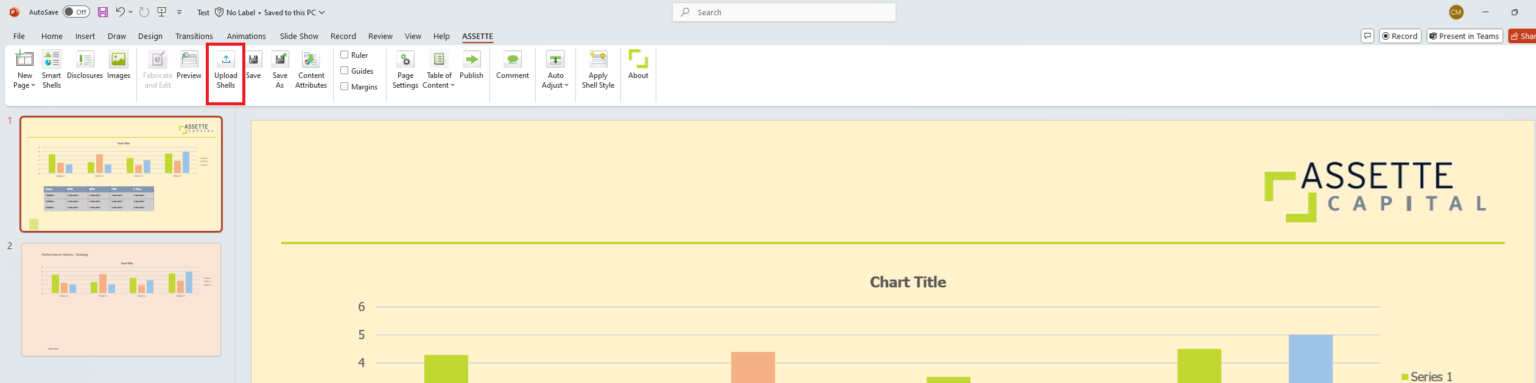Viewport: 1536px width, 383px height.
Task: Expand the Saved to this PC dropdown
Action: [x=321, y=12]
